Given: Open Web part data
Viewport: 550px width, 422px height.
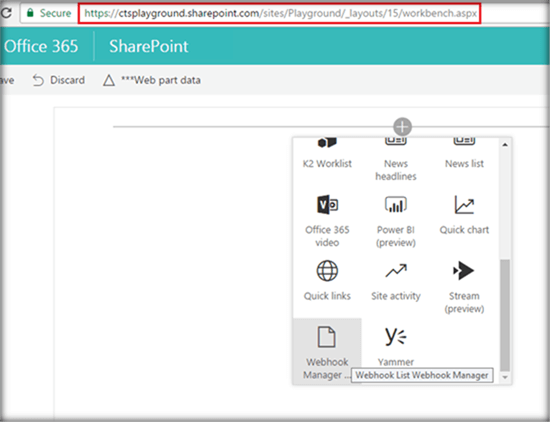Looking at the screenshot, I should [x=152, y=80].
